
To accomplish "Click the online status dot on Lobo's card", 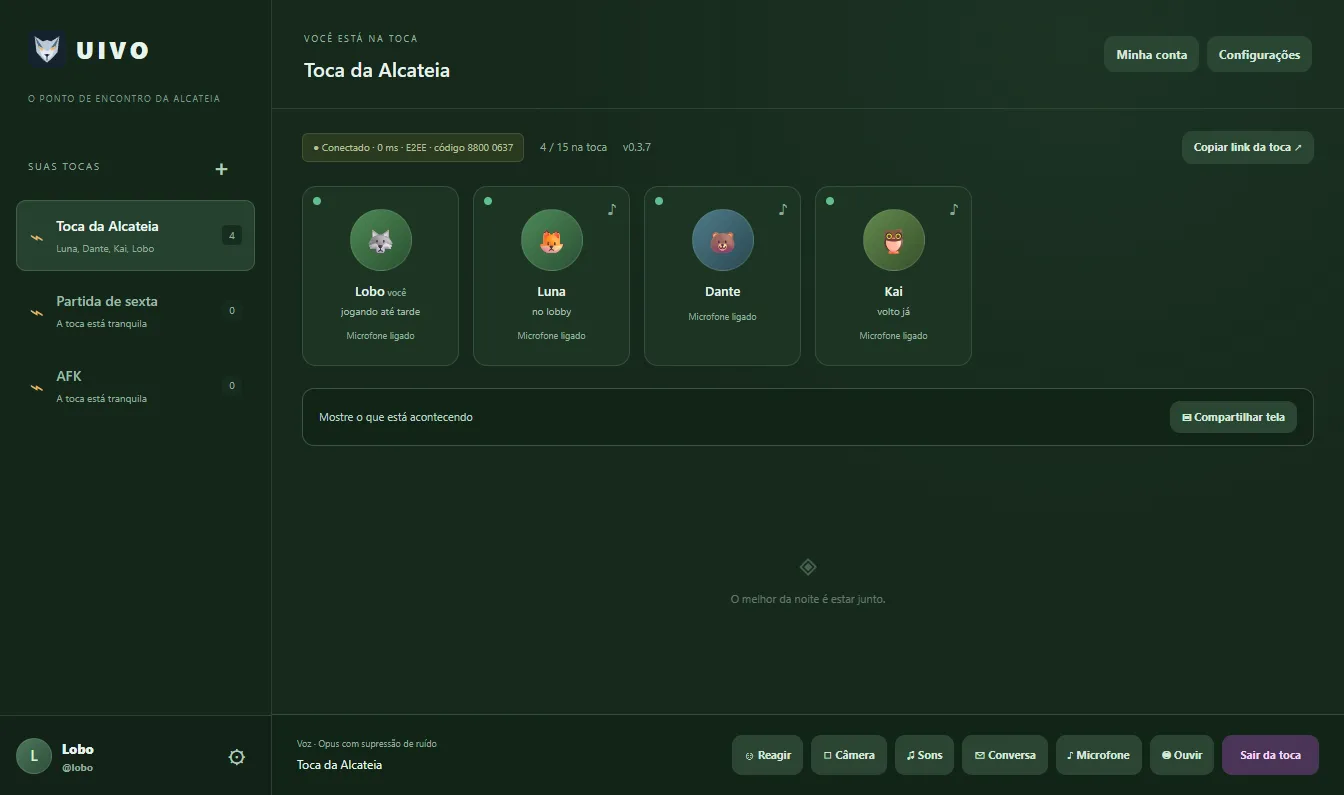I will click(317, 201).
